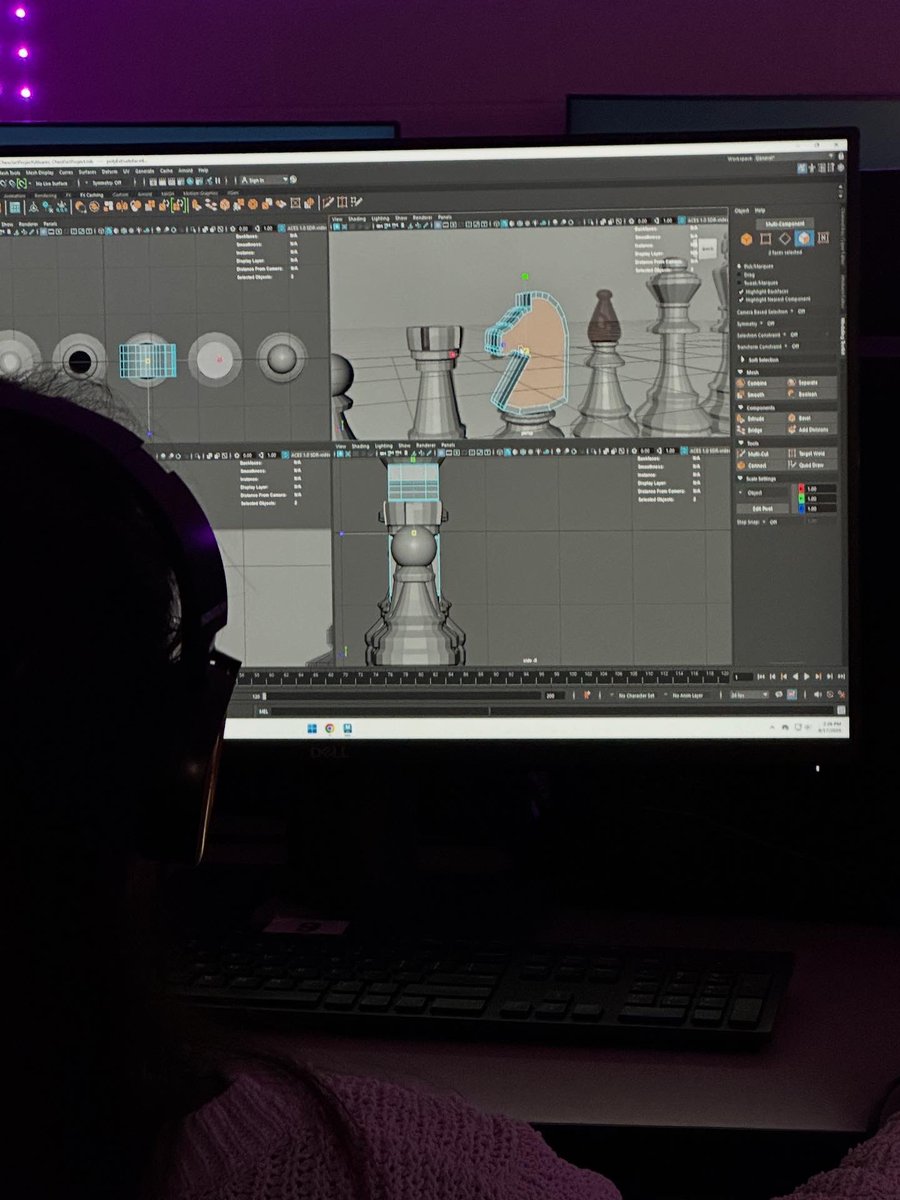
Task: Open the Surfaces menu
Action: pyautogui.click(x=88, y=172)
